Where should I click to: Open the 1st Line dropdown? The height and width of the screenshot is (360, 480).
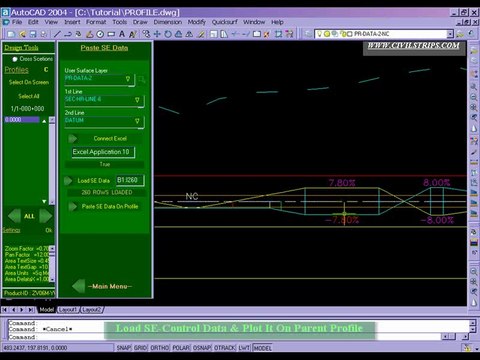tap(137, 100)
